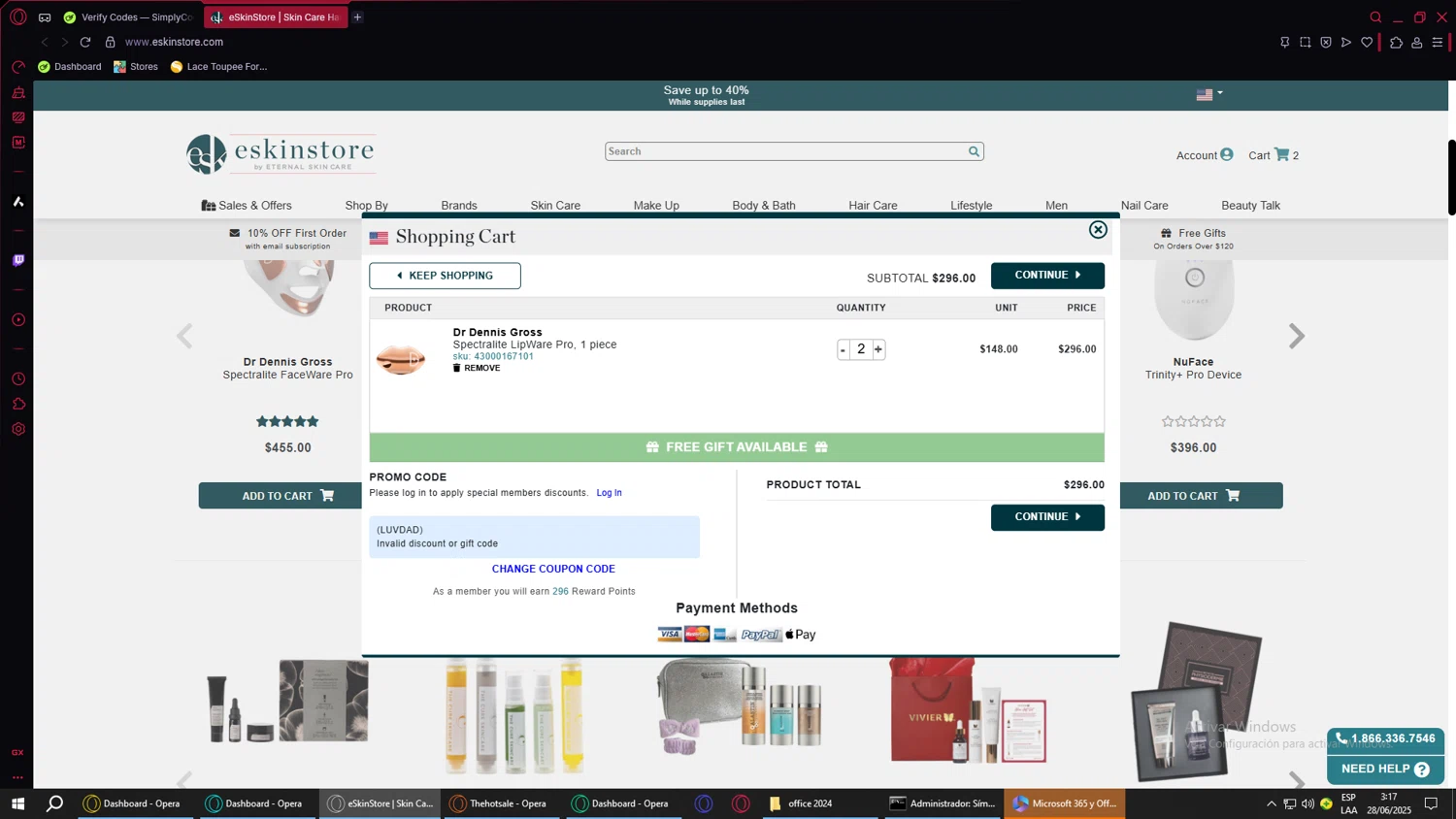The height and width of the screenshot is (819, 1456).
Task: Open the Men menu
Action: (x=1056, y=206)
